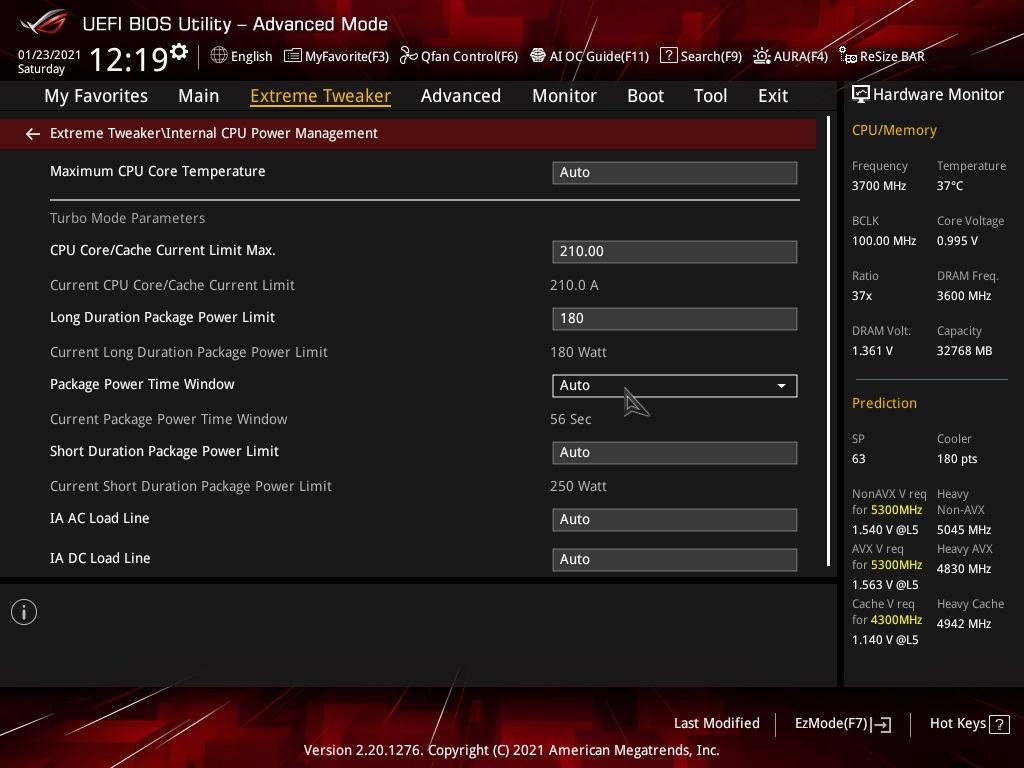This screenshot has height=768, width=1024.
Task: Click the 56 Sec time window value
Action: point(570,419)
